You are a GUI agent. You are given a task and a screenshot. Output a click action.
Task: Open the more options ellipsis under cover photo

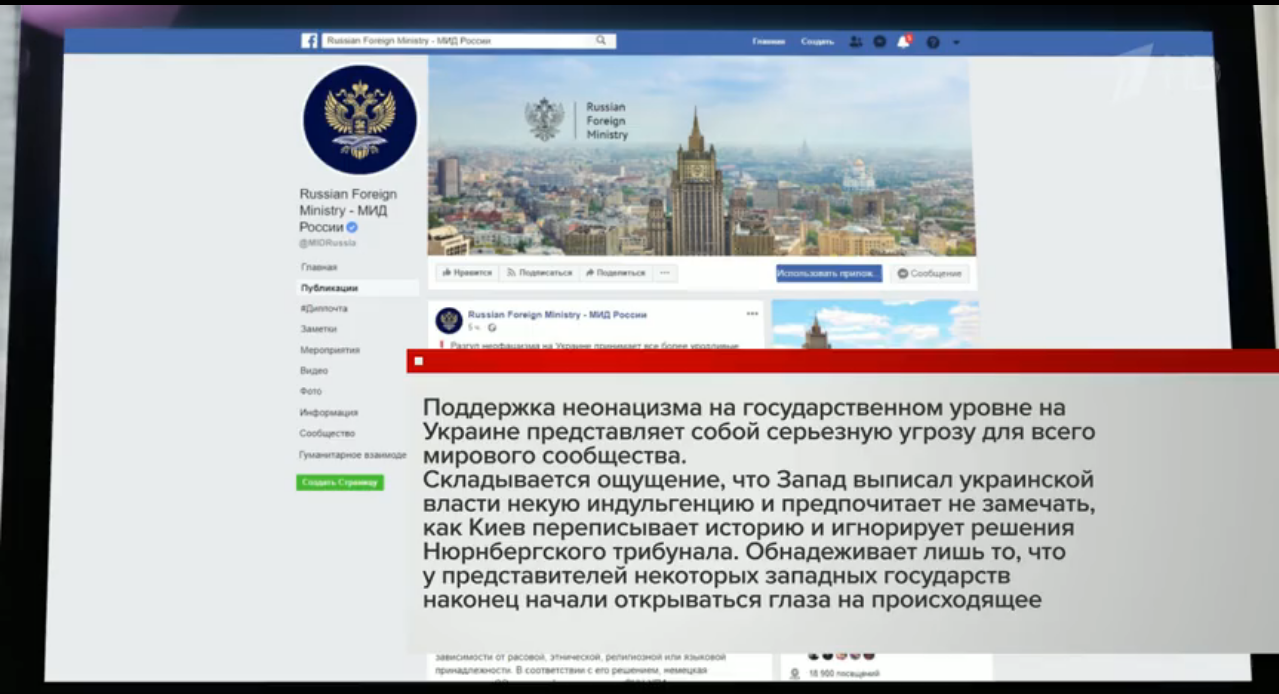[666, 272]
